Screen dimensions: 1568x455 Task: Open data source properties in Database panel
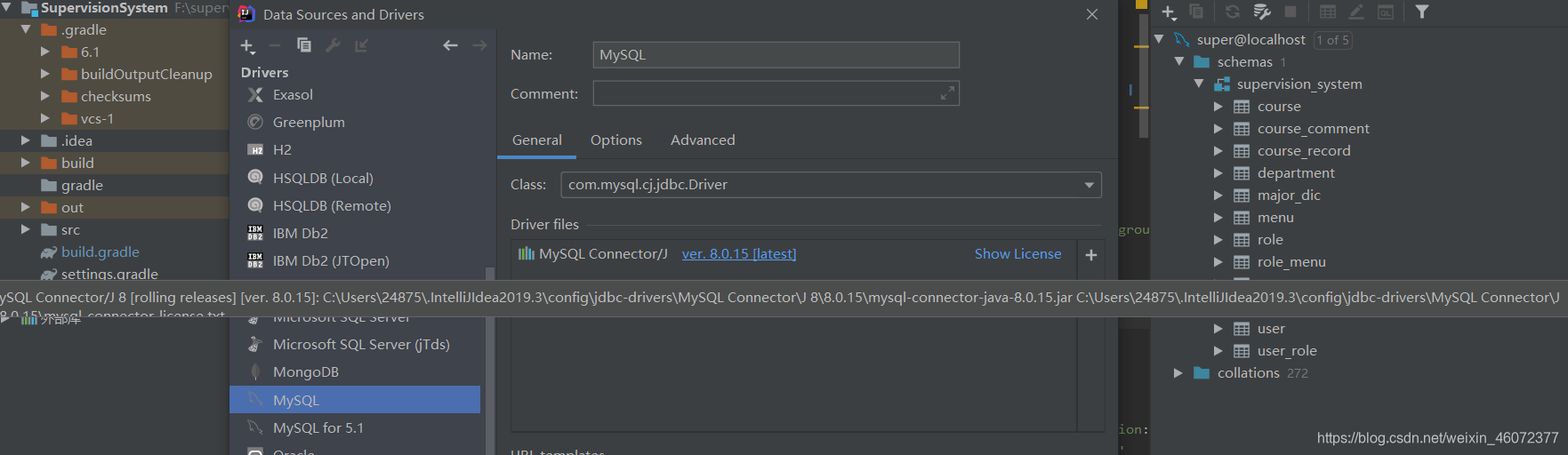tap(1262, 12)
